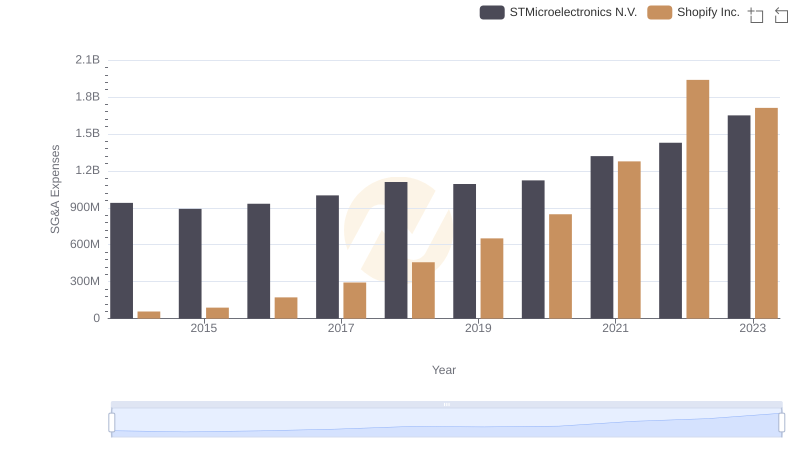The height and width of the screenshot is (461, 800).
Task: Click the dark STMicroelectronics legend swatch
Action: click(x=492, y=12)
